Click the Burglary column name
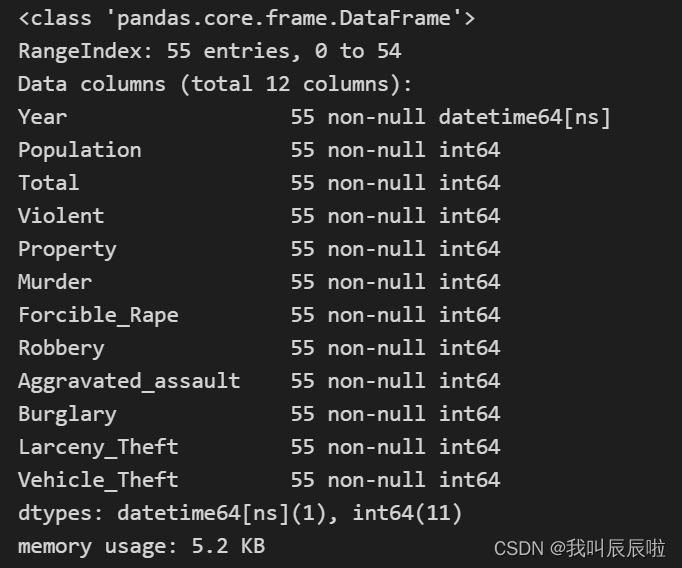Screen dimensions: 682x568 pos(67,414)
